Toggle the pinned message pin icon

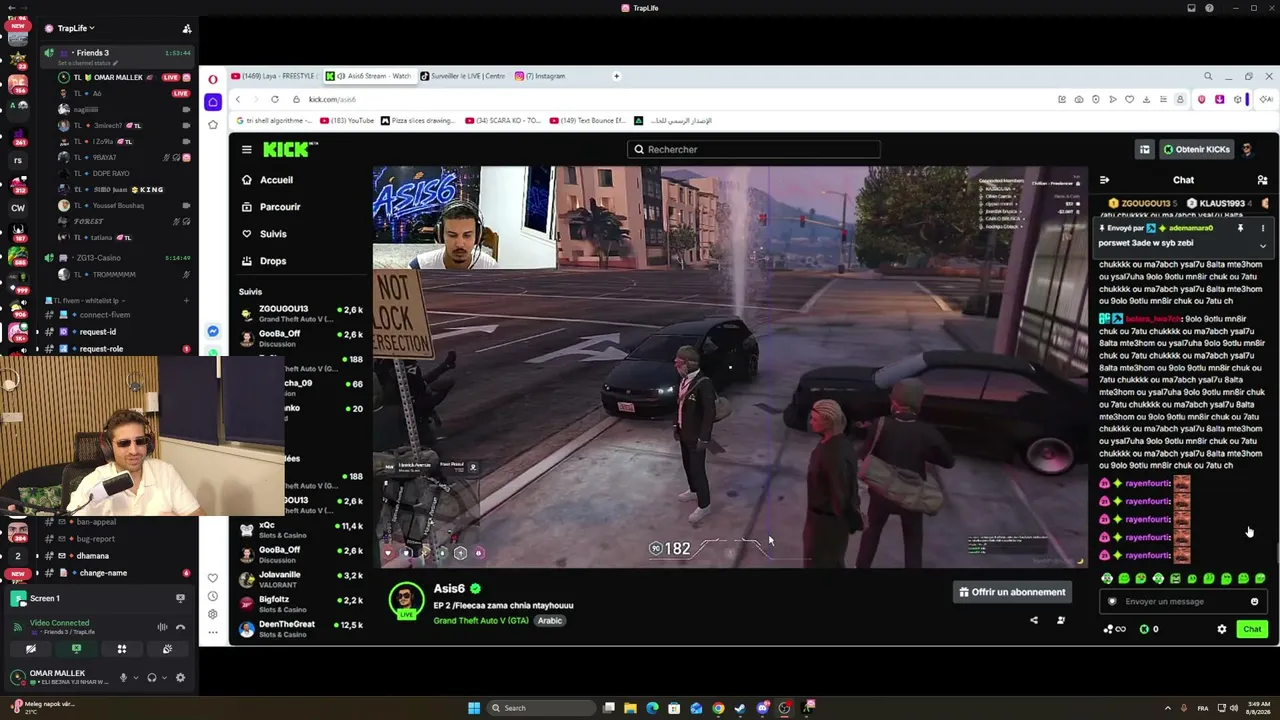coord(1240,228)
